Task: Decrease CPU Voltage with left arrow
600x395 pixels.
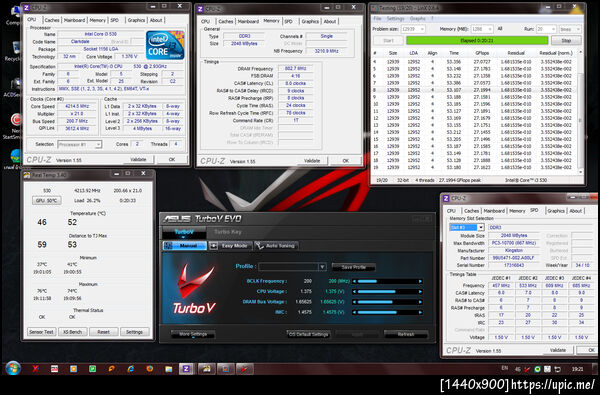Action: pyautogui.click(x=354, y=292)
